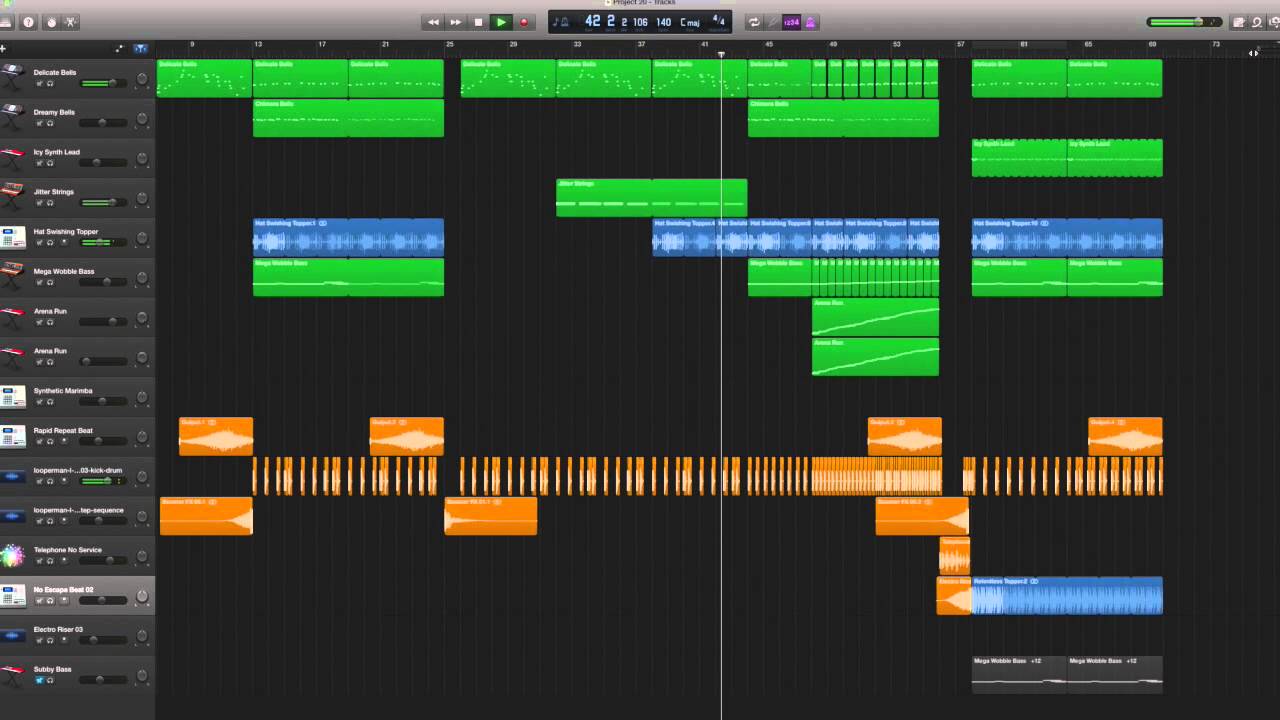Enable input monitoring on Hat Swishing Topper
Viewport: 1280px width, 720px height.
[65, 243]
